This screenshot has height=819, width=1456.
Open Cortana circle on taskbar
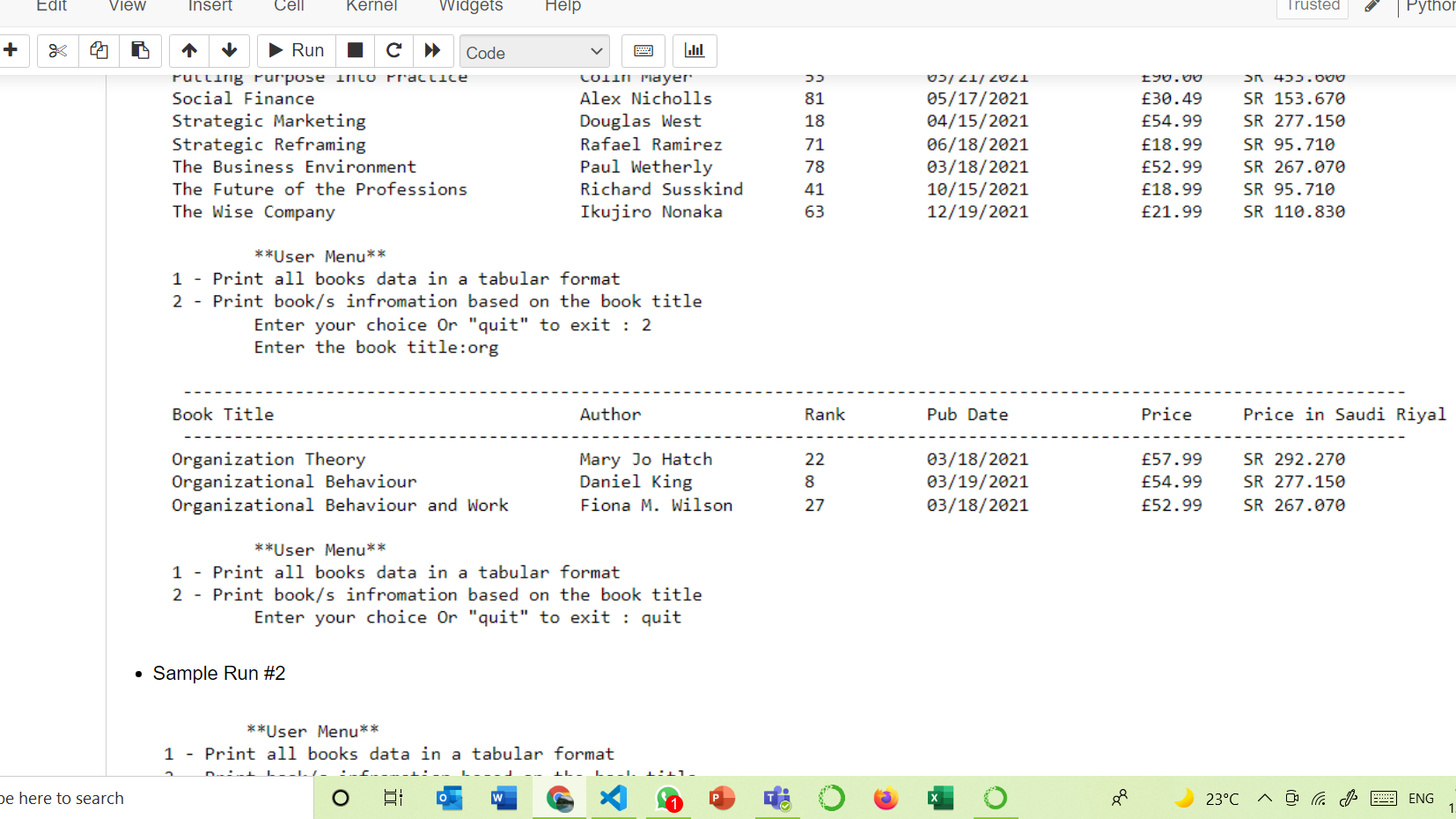point(341,798)
